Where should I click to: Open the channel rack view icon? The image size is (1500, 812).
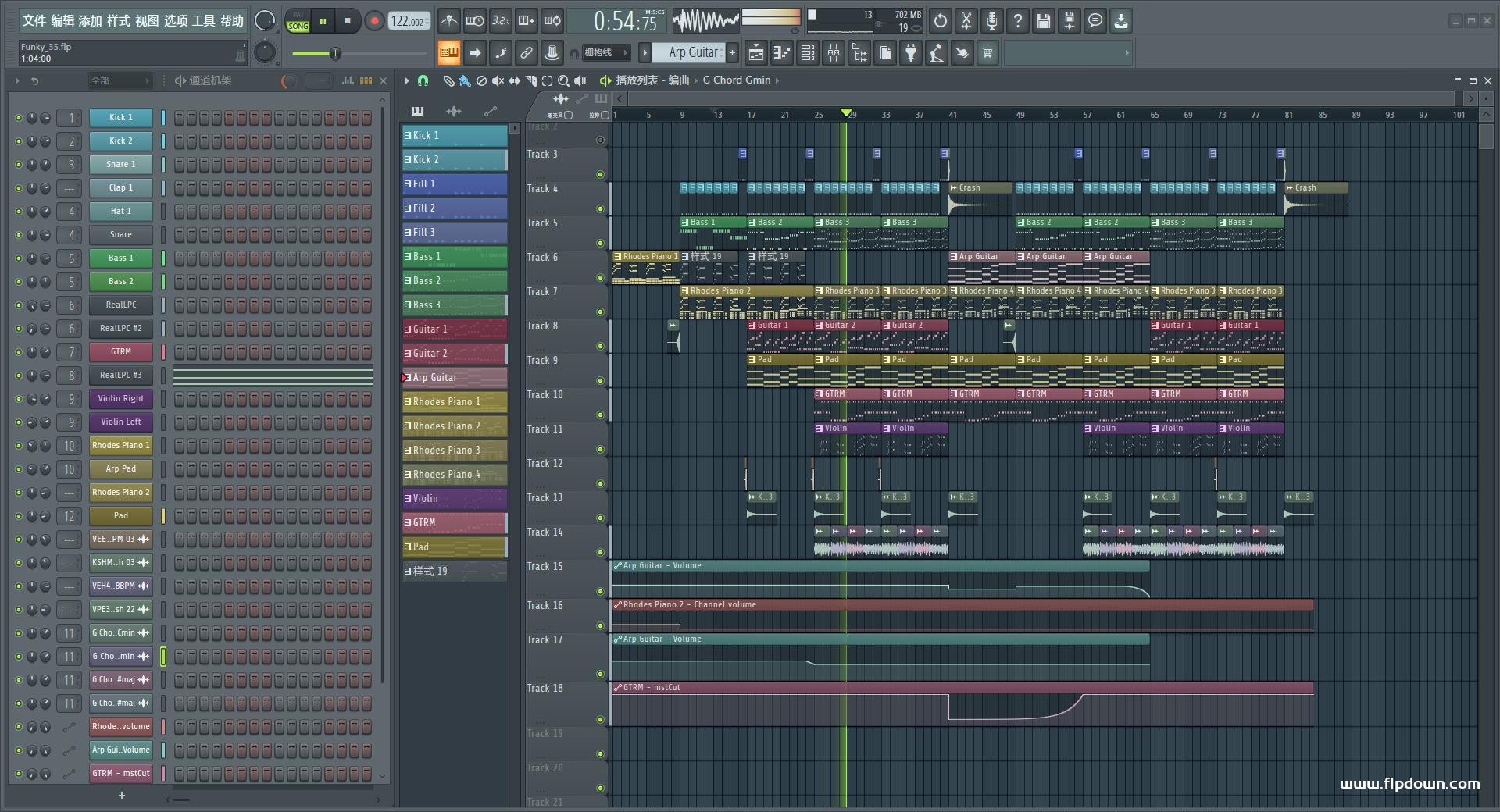pyautogui.click(x=808, y=52)
